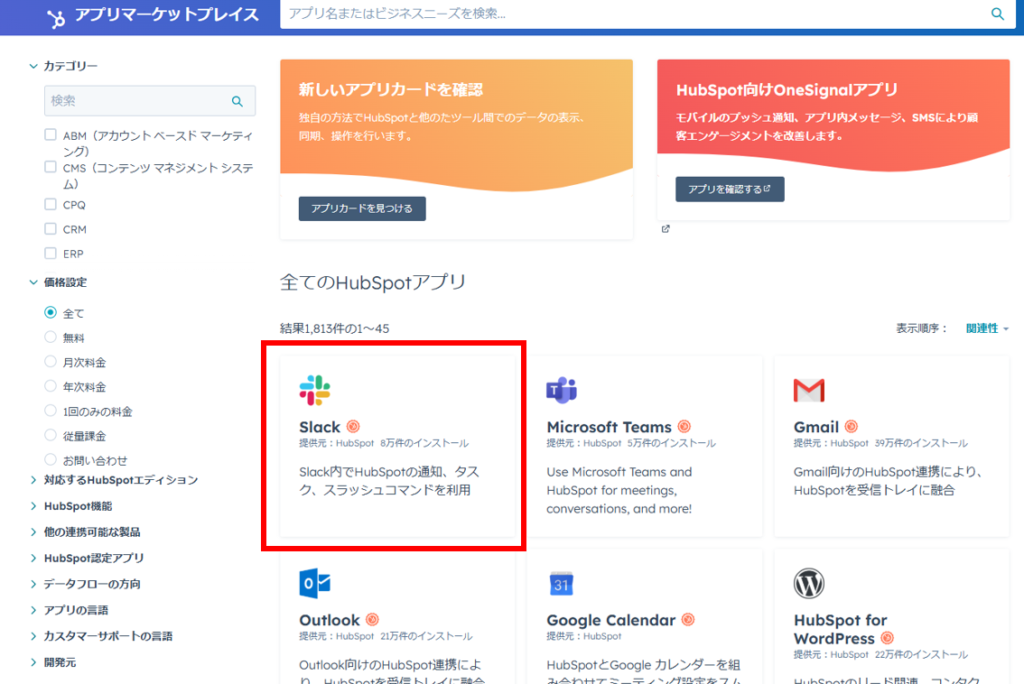The image size is (1024, 684).
Task: Click the category search magnifier icon
Action: click(x=237, y=101)
